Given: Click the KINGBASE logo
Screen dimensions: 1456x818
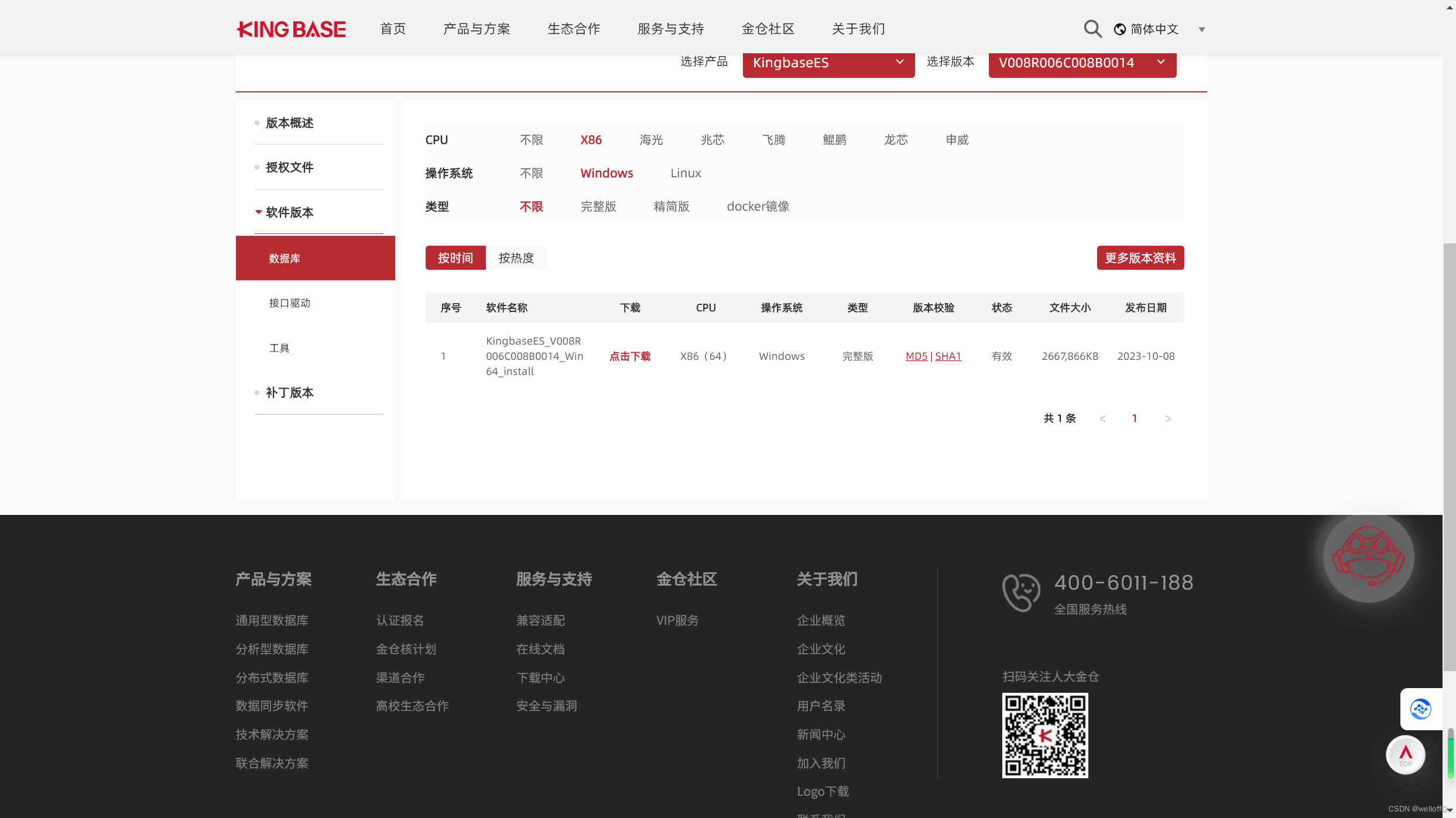Looking at the screenshot, I should pos(291,29).
